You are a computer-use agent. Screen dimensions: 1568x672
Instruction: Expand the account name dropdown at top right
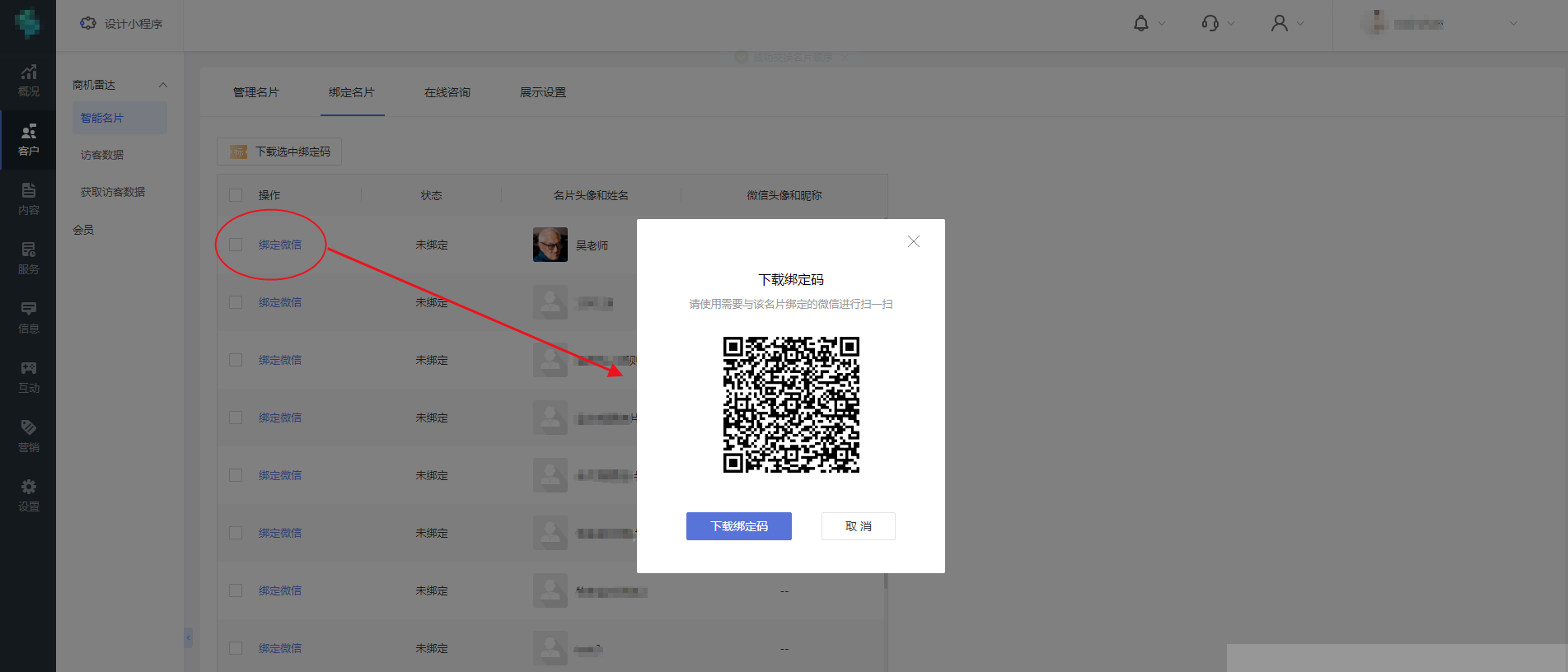click(x=1514, y=24)
